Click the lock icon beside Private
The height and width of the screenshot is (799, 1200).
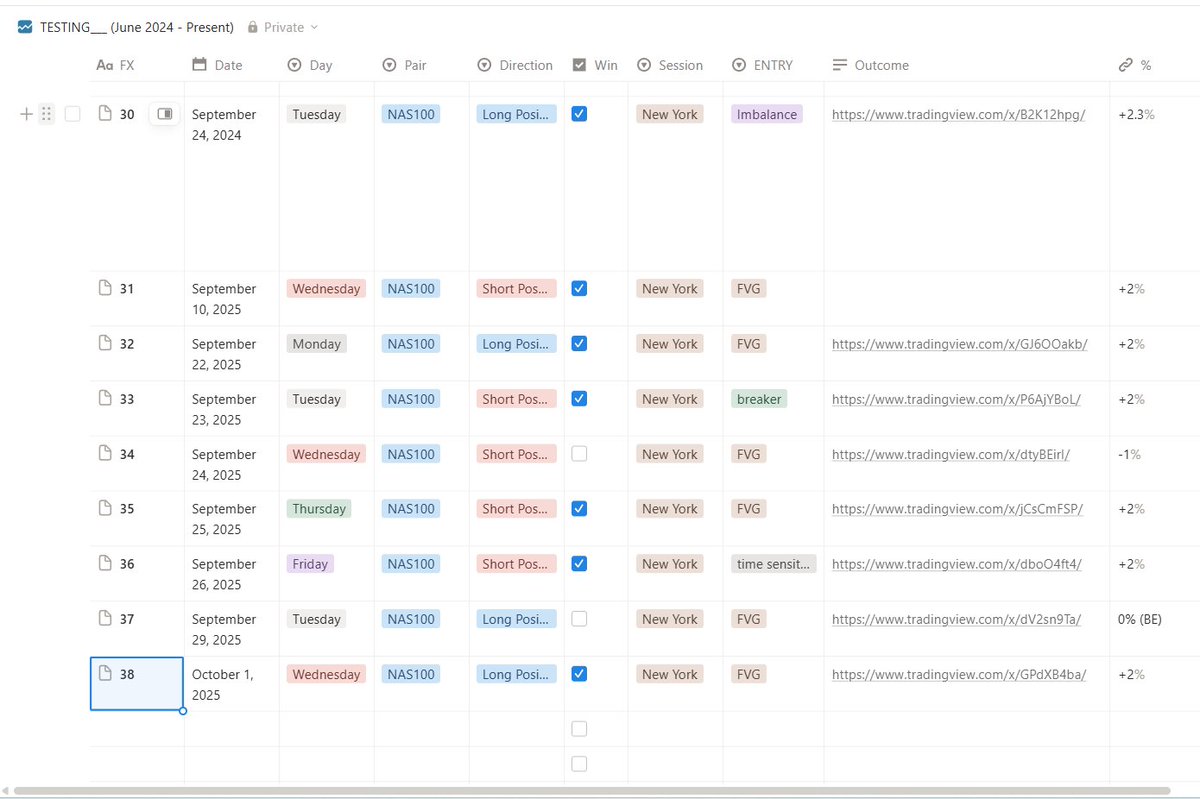(x=253, y=27)
